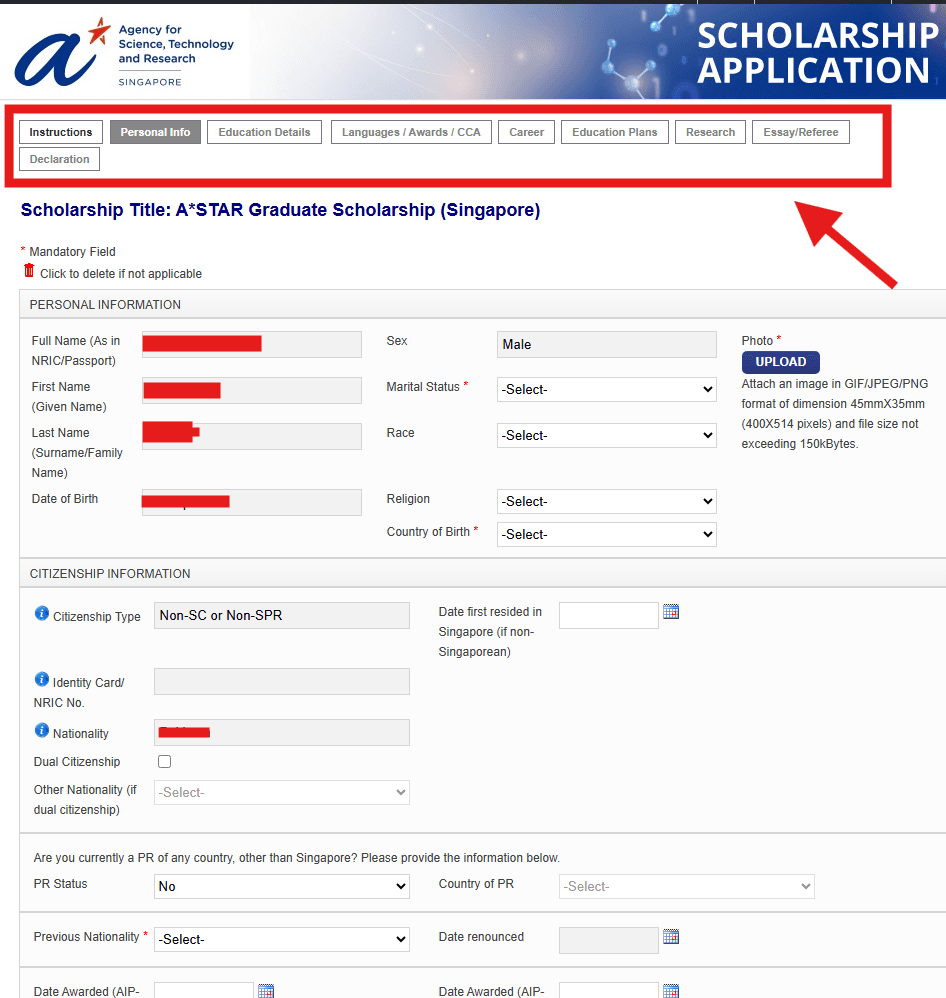946x998 pixels.
Task: Open the PR Status dropdown
Action: pos(281,887)
